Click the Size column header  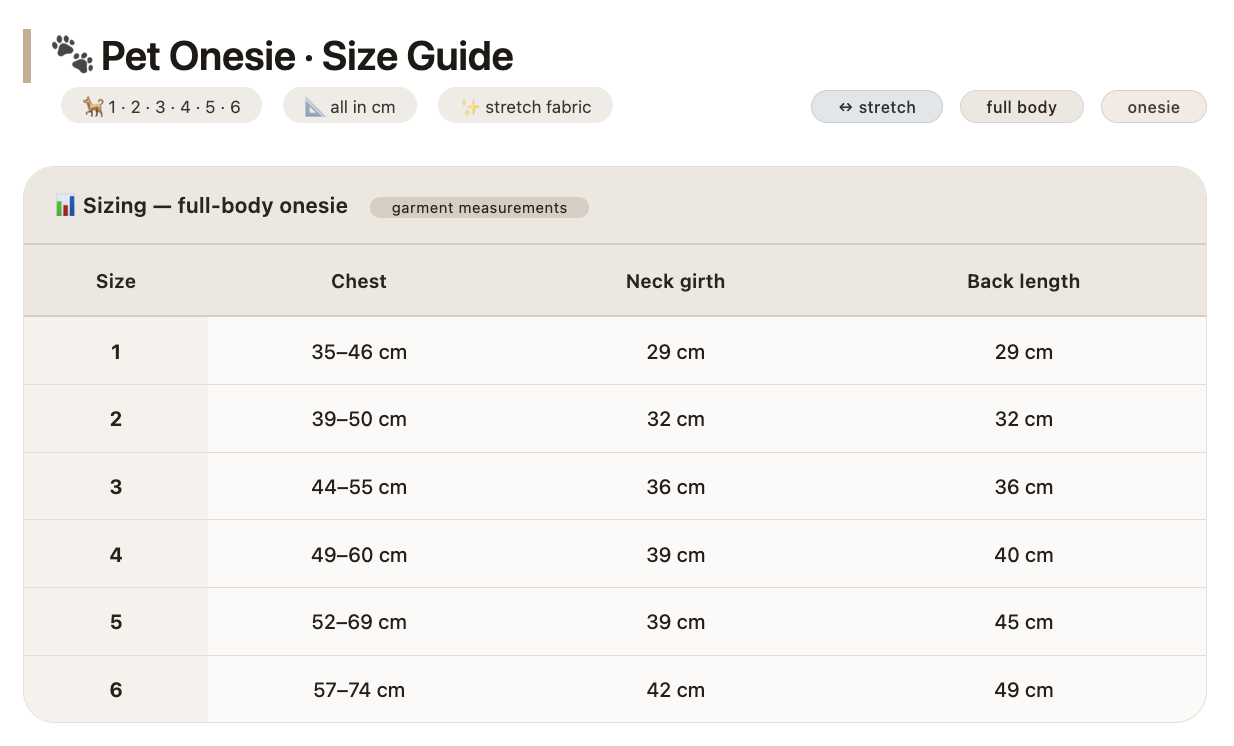click(x=116, y=281)
